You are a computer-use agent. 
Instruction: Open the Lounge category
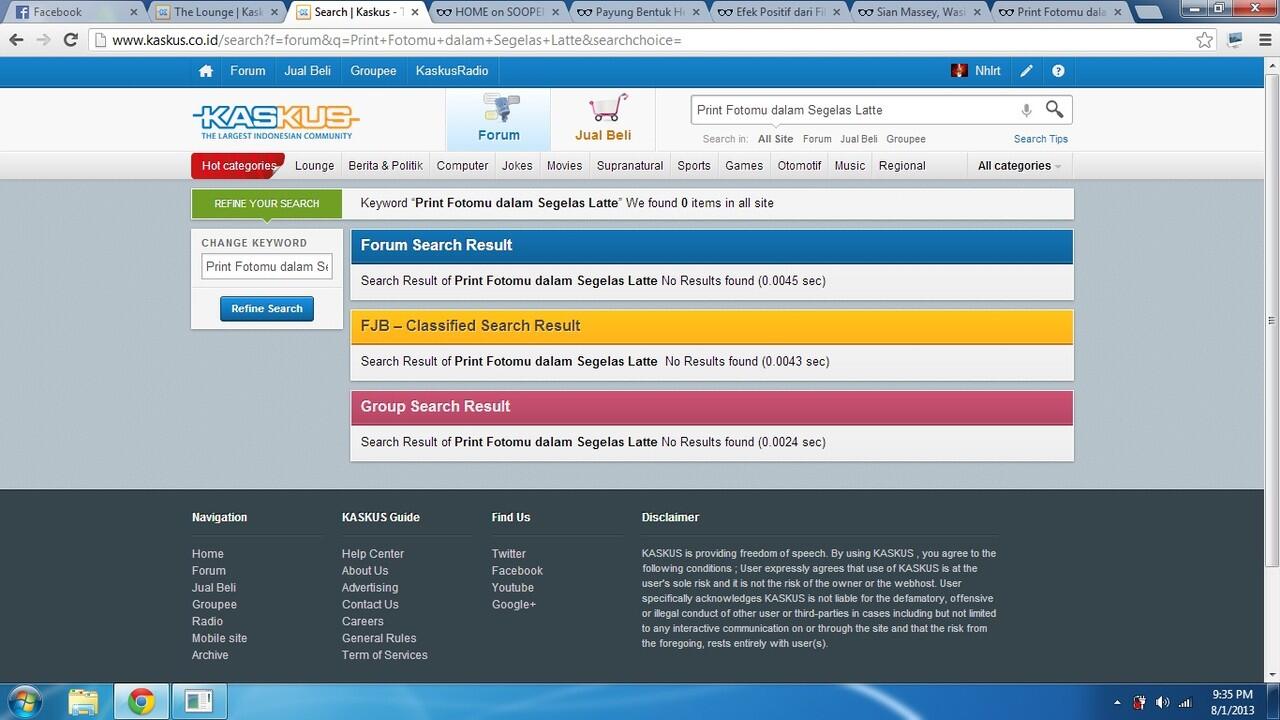(x=315, y=166)
